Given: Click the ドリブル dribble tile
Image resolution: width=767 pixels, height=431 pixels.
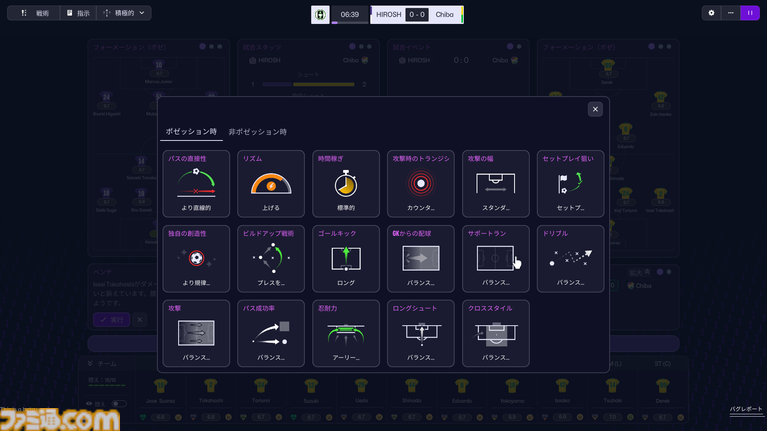Looking at the screenshot, I should [x=571, y=258].
